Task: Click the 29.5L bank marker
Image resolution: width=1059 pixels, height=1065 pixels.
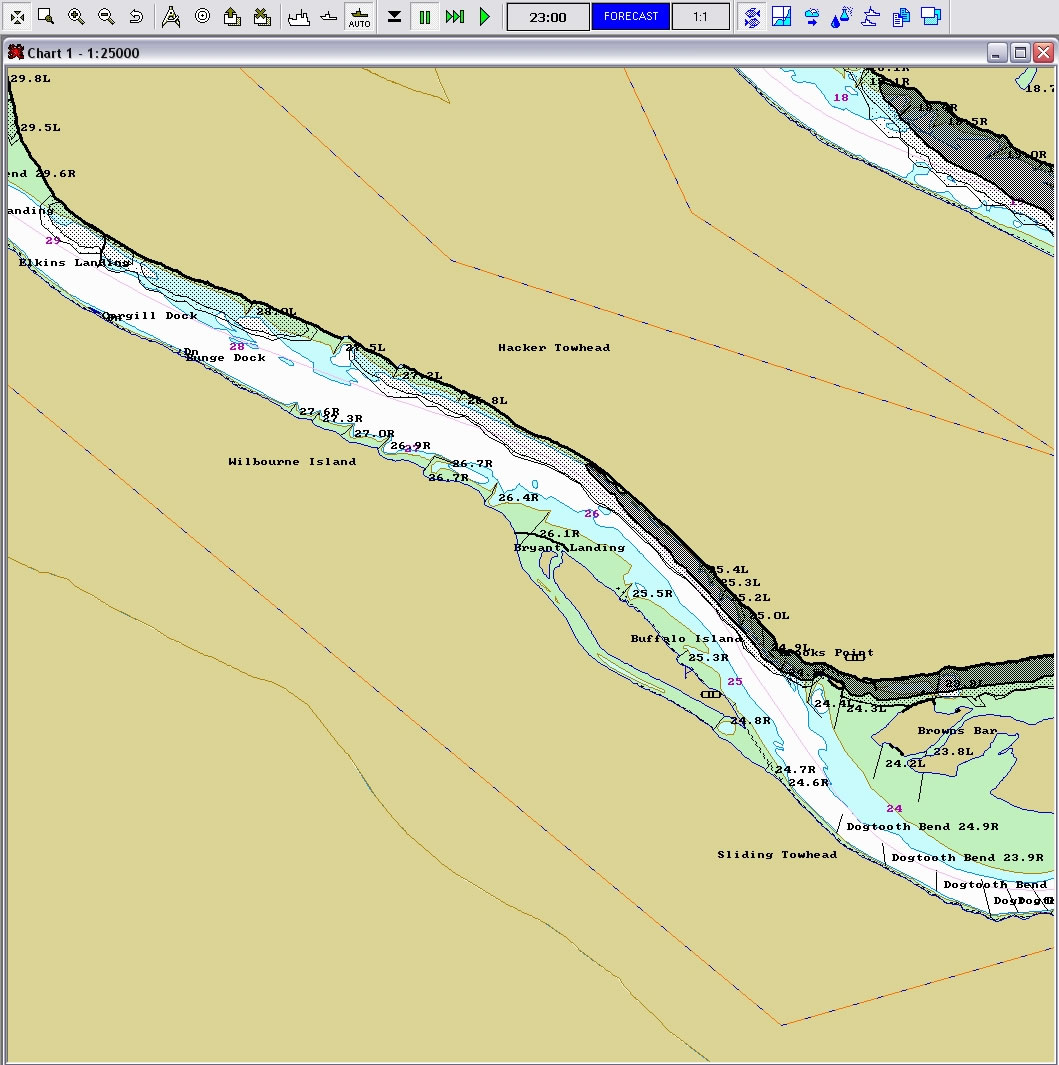Action: click(40, 128)
